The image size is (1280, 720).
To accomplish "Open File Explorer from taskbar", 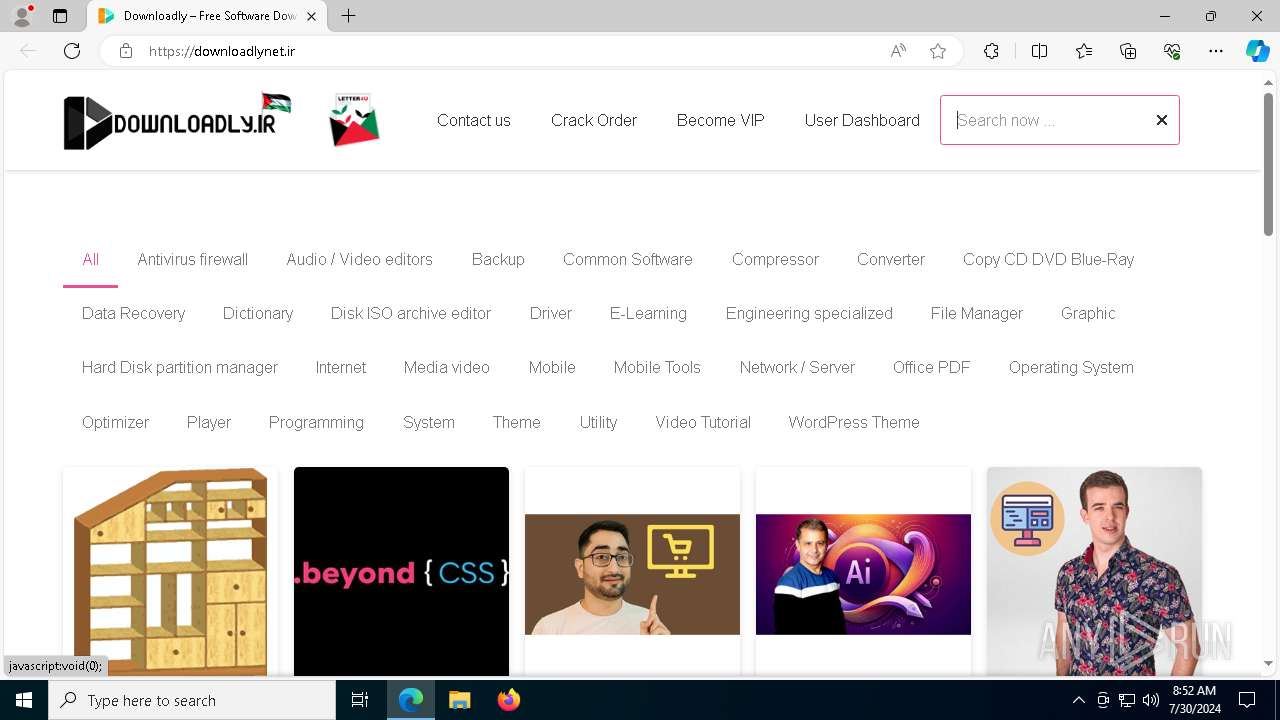I will click(459, 700).
